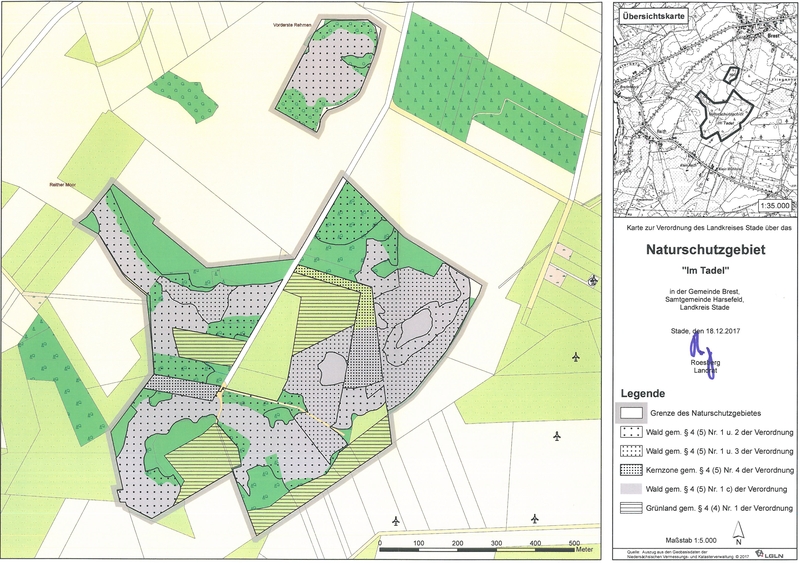
Task: Click the 1:35.000 scale label box
Action: 773,204
